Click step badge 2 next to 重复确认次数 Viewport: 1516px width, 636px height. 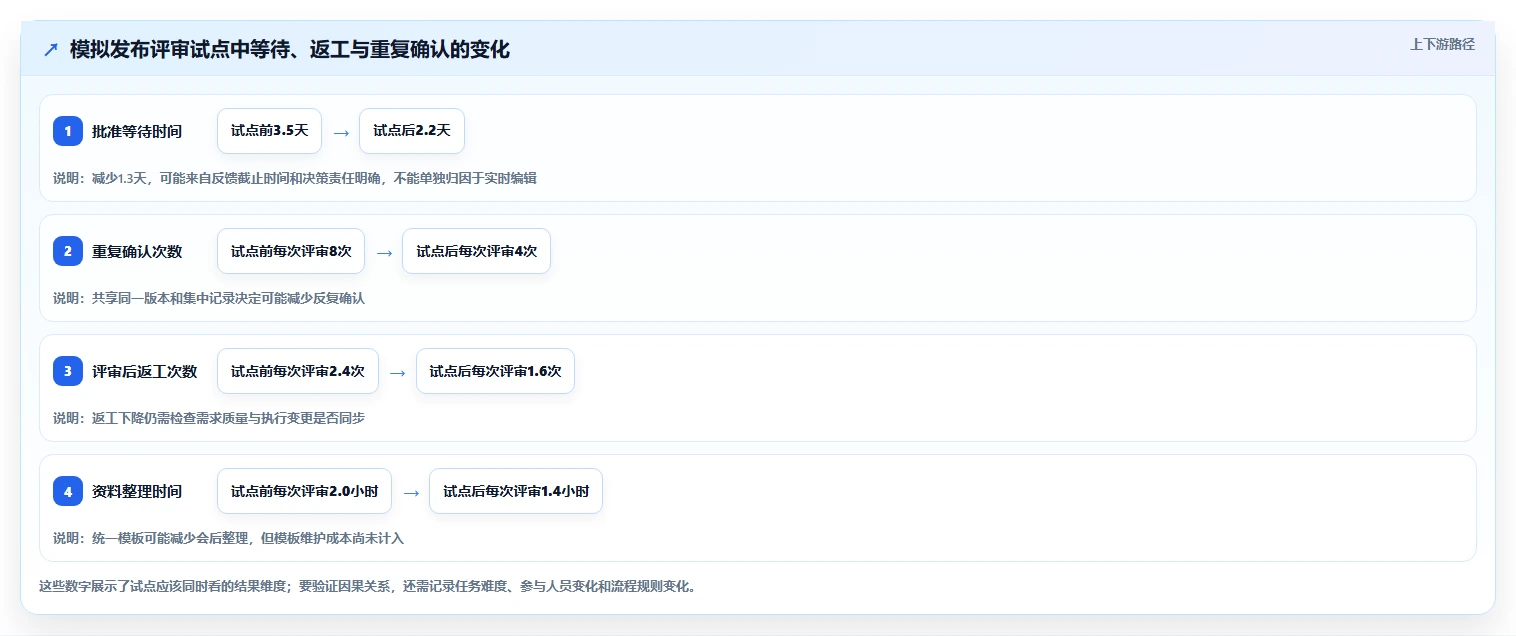[68, 251]
